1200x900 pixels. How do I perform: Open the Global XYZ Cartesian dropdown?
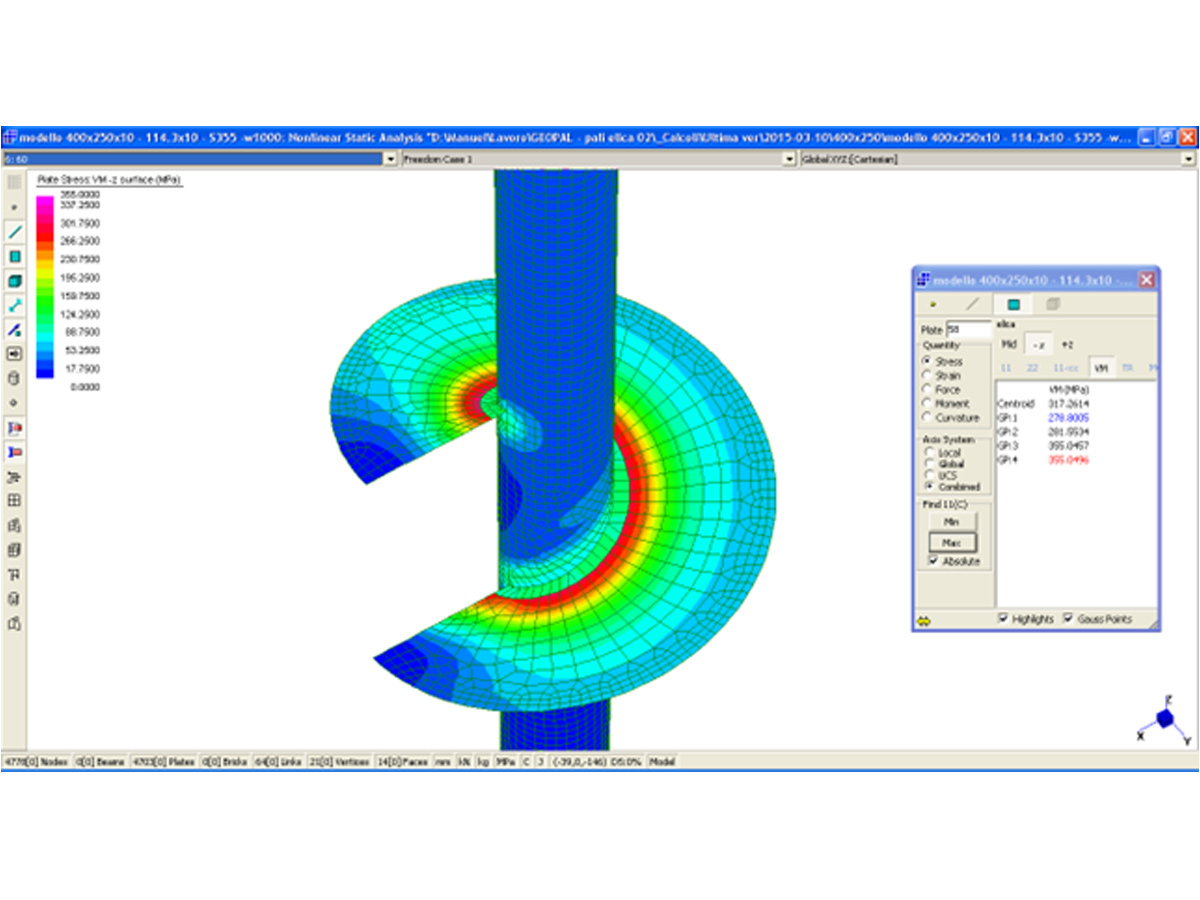tap(1188, 159)
